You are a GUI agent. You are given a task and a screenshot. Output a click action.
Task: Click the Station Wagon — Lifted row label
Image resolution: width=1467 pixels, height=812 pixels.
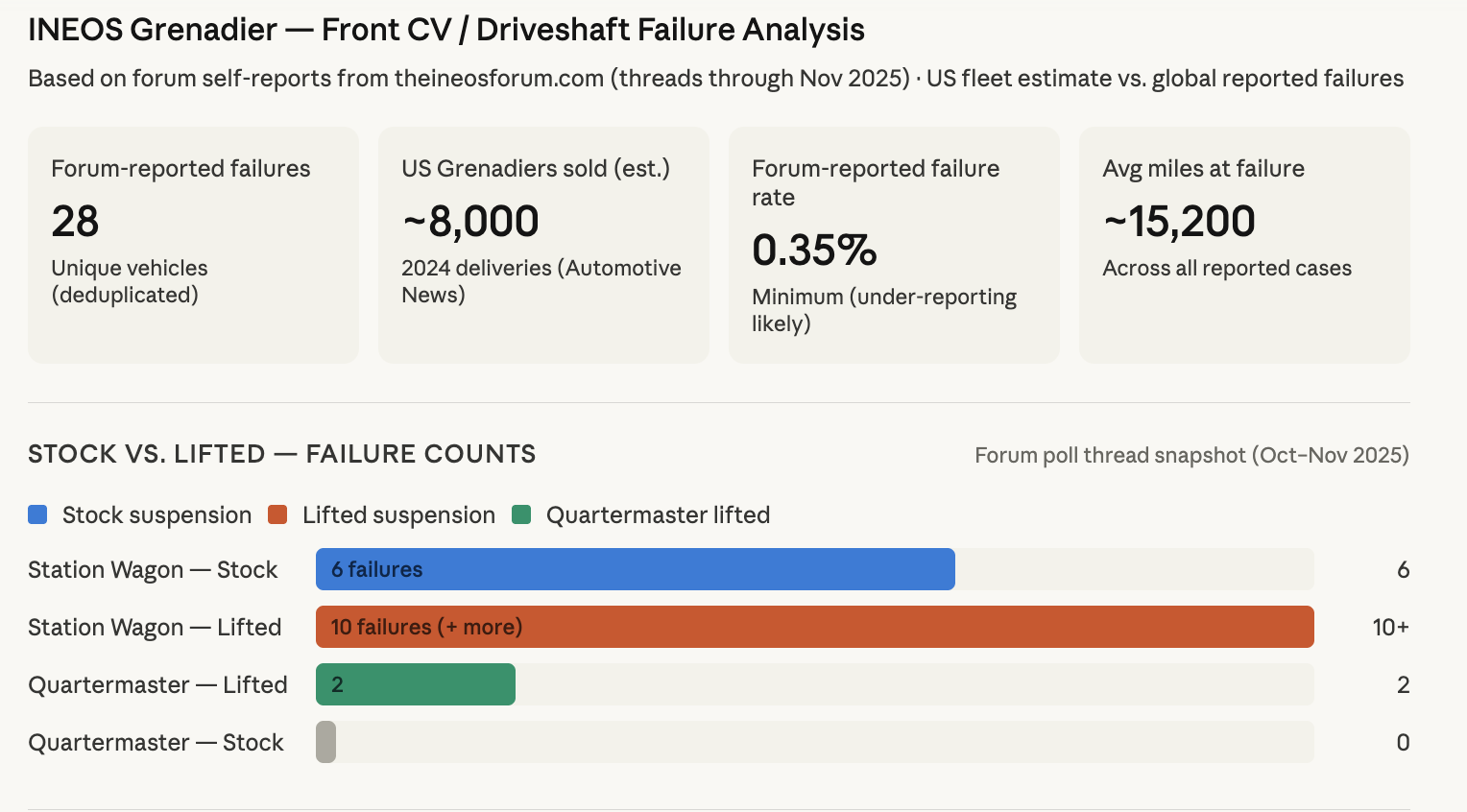coord(155,628)
